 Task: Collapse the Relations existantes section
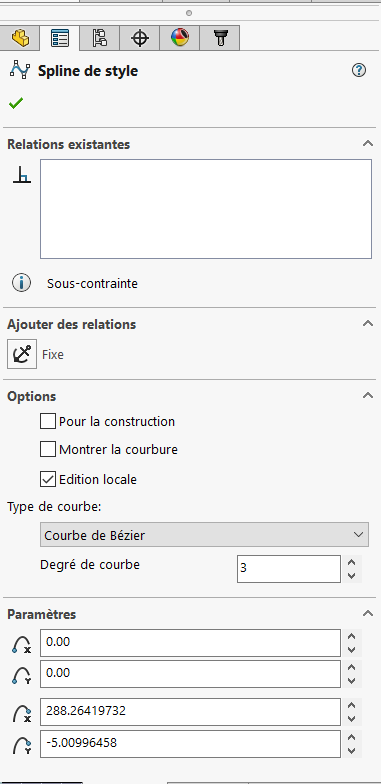coord(368,144)
